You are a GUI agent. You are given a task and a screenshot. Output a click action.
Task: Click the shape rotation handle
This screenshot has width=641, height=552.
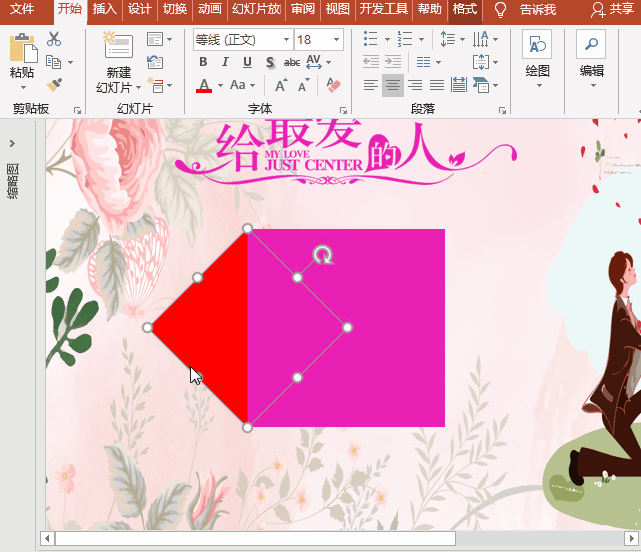(323, 255)
